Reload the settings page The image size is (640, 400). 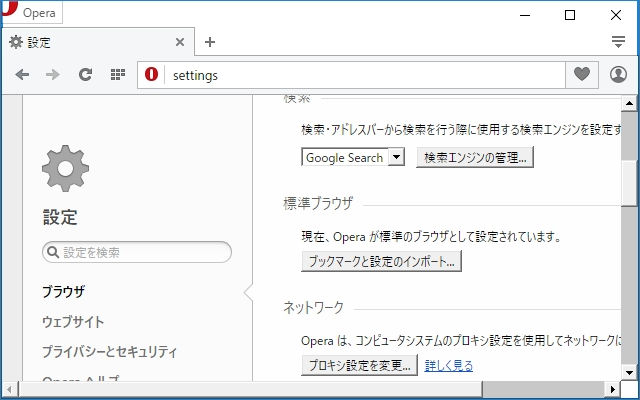click(85, 75)
